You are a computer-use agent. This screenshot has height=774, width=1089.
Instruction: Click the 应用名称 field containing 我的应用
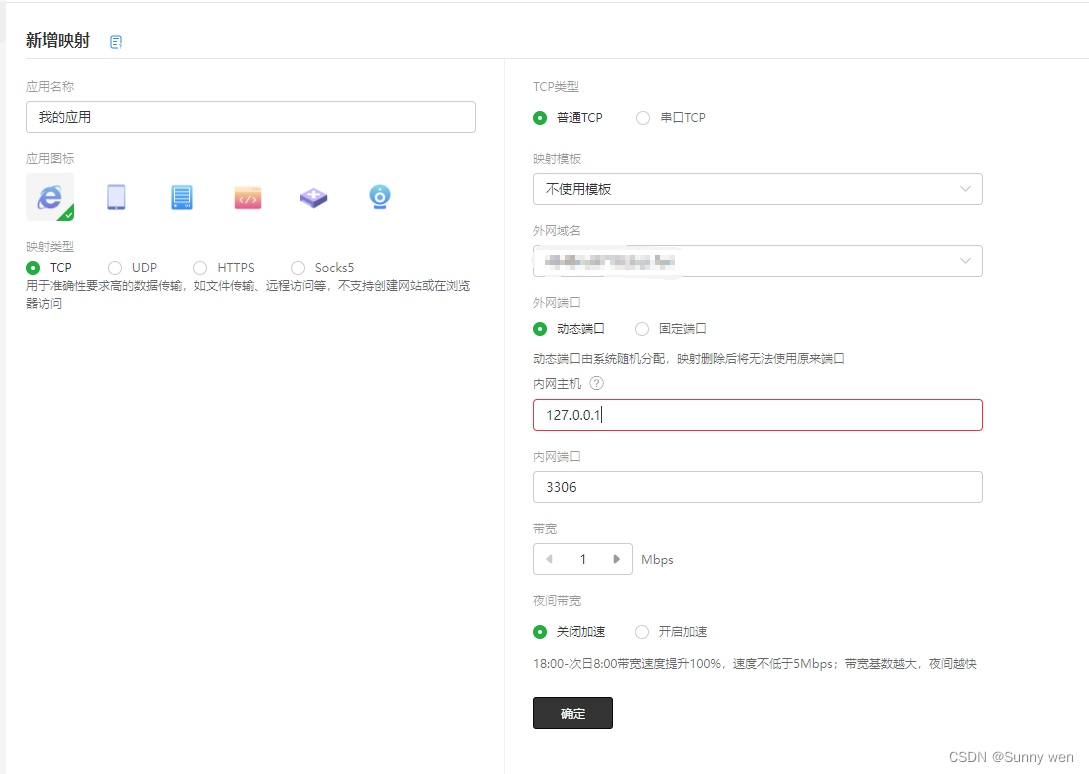[251, 117]
